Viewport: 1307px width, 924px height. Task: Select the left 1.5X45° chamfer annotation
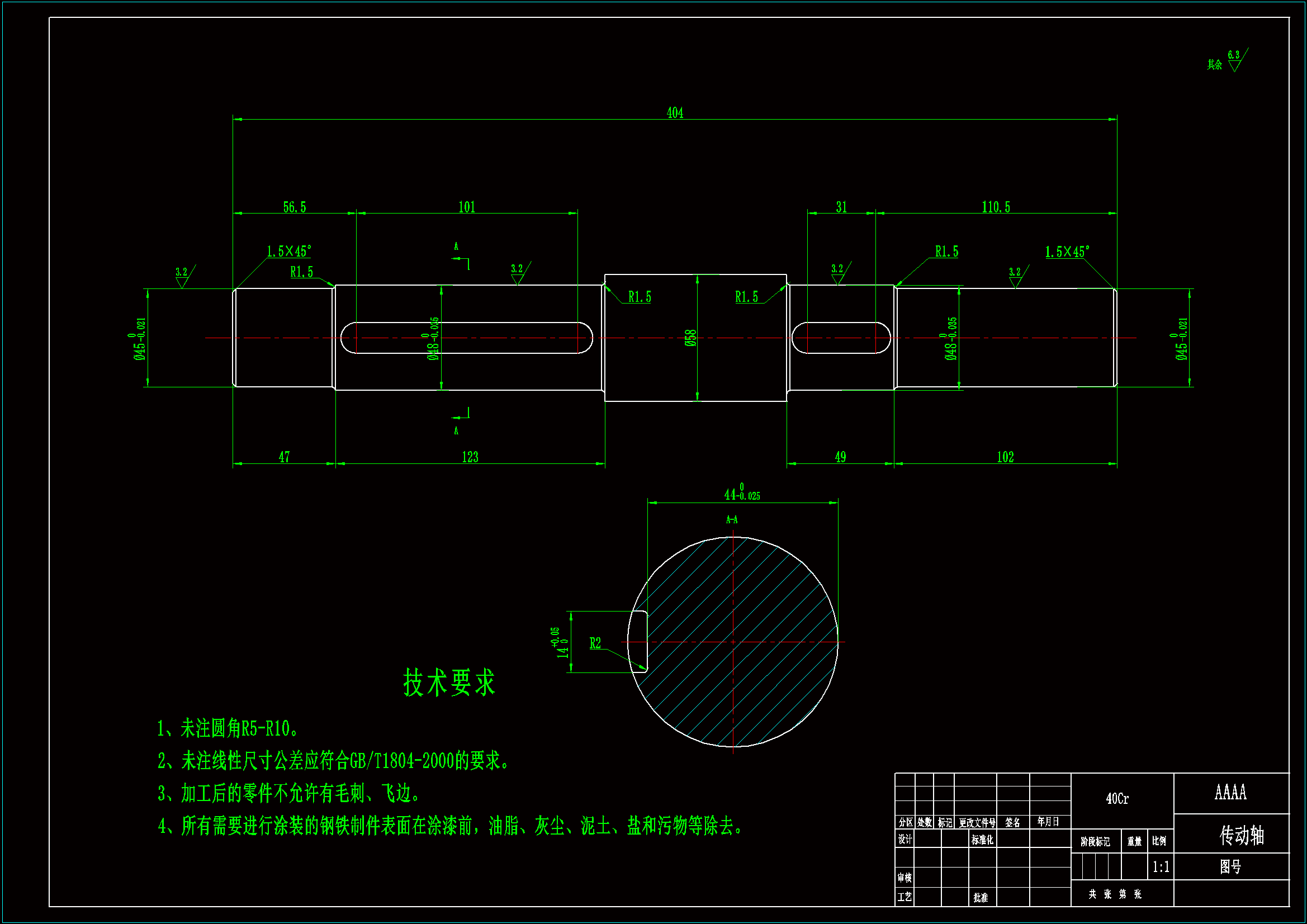pos(288,252)
